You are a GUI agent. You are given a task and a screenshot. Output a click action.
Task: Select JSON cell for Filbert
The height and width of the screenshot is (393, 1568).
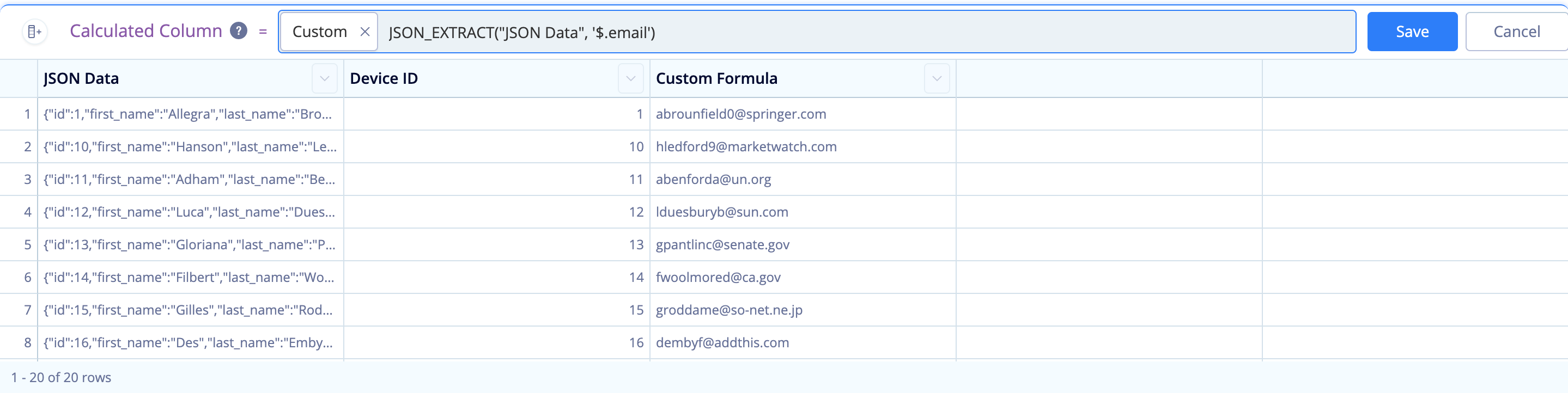point(191,278)
